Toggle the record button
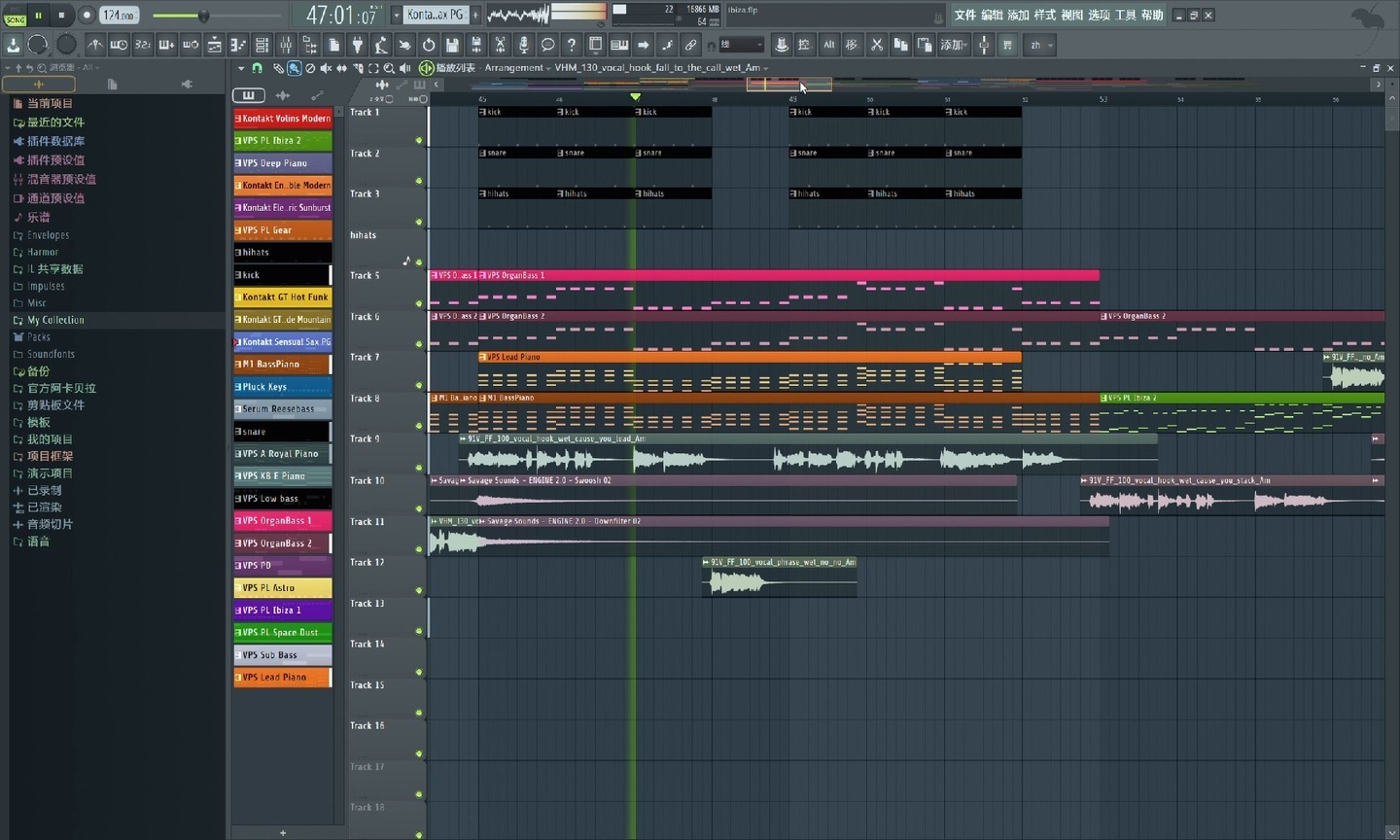The width and height of the screenshot is (1400, 840). 87,15
